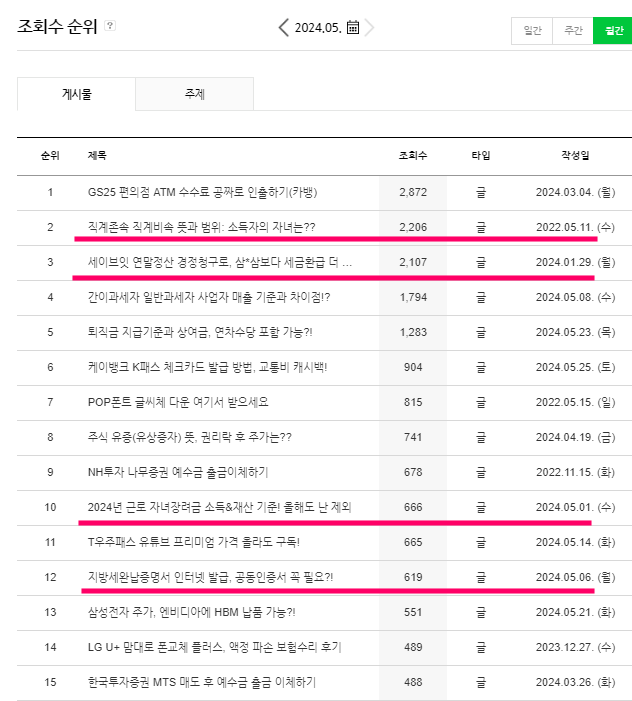The image size is (632, 701).
Task: Click the 1,794 view count cell
Action: (x=413, y=297)
